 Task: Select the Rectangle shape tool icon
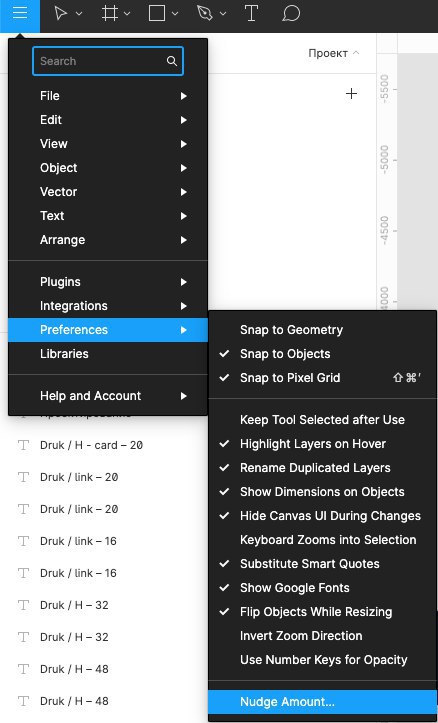(157, 13)
